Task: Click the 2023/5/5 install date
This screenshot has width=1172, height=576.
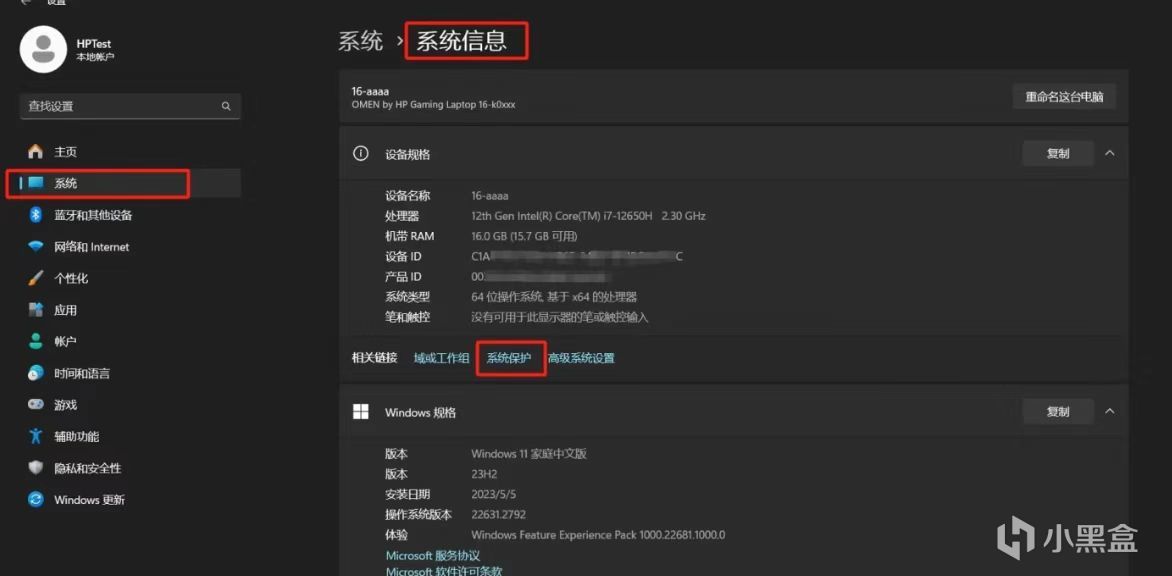Action: click(493, 494)
